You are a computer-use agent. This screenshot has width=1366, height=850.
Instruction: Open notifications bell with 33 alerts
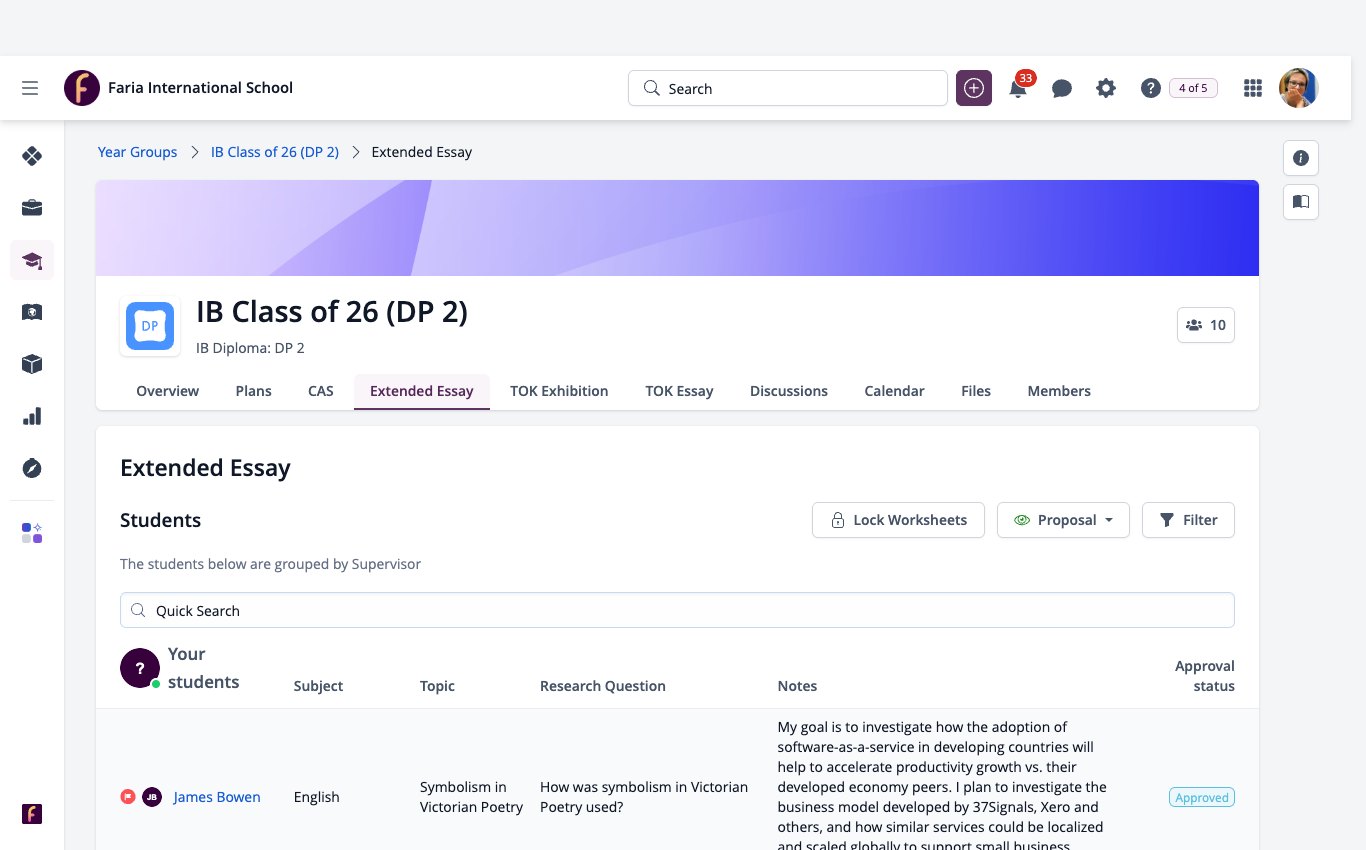point(1019,87)
